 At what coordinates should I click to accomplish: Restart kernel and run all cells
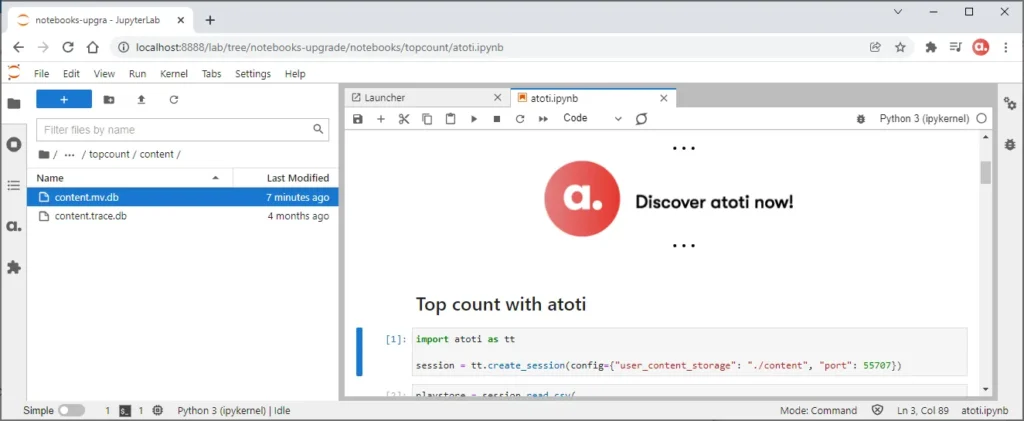point(543,119)
